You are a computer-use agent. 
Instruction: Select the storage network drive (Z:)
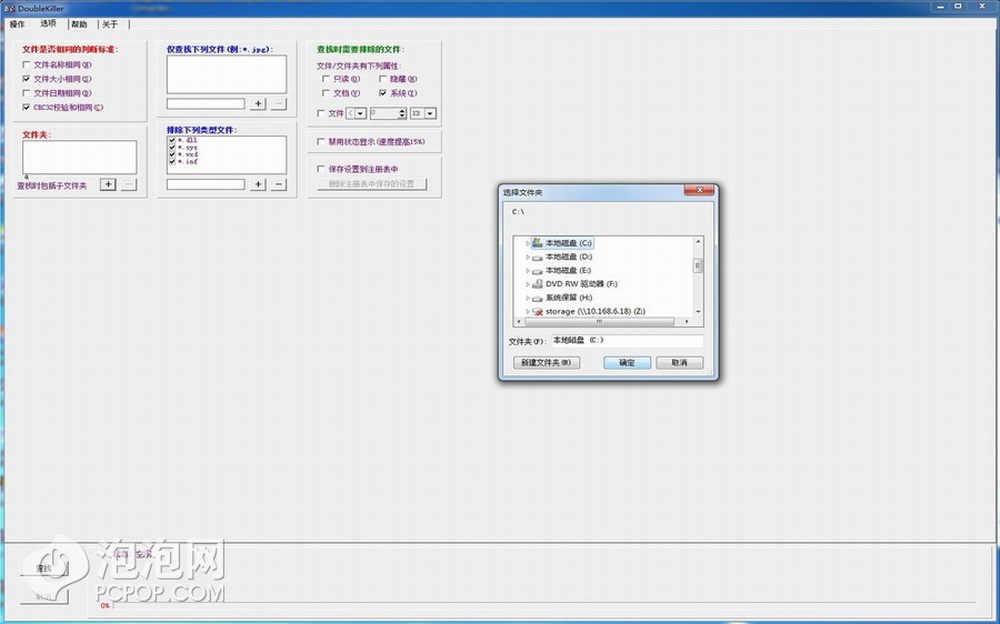(x=596, y=311)
